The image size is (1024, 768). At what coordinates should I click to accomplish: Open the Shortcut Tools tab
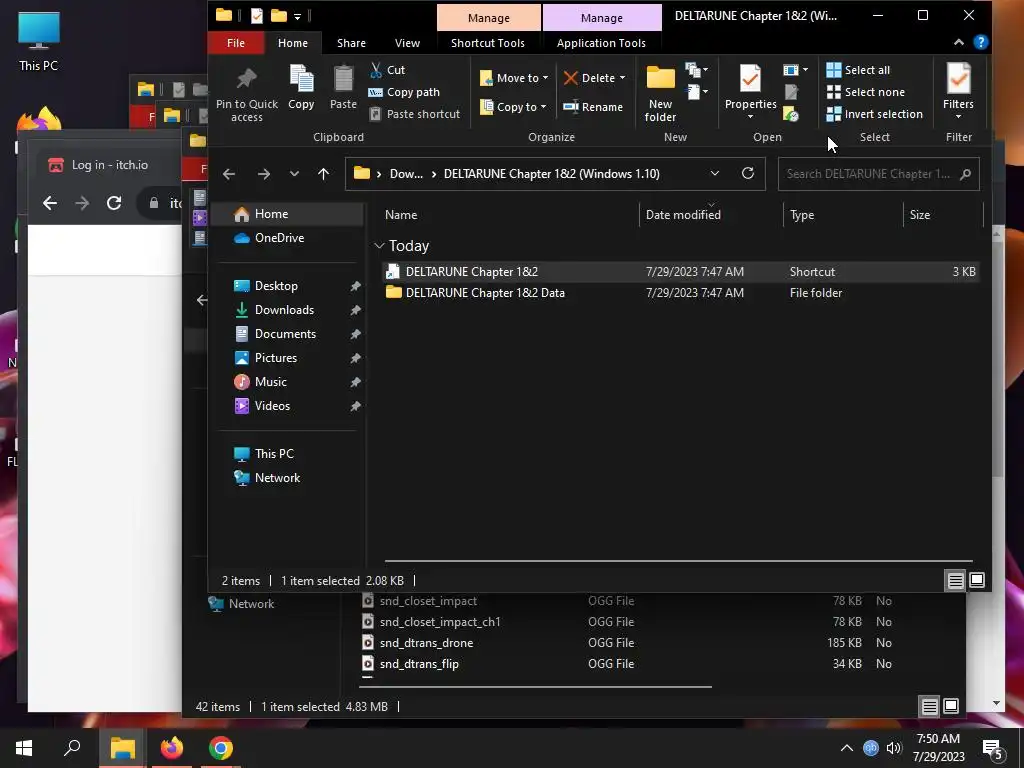click(x=488, y=43)
